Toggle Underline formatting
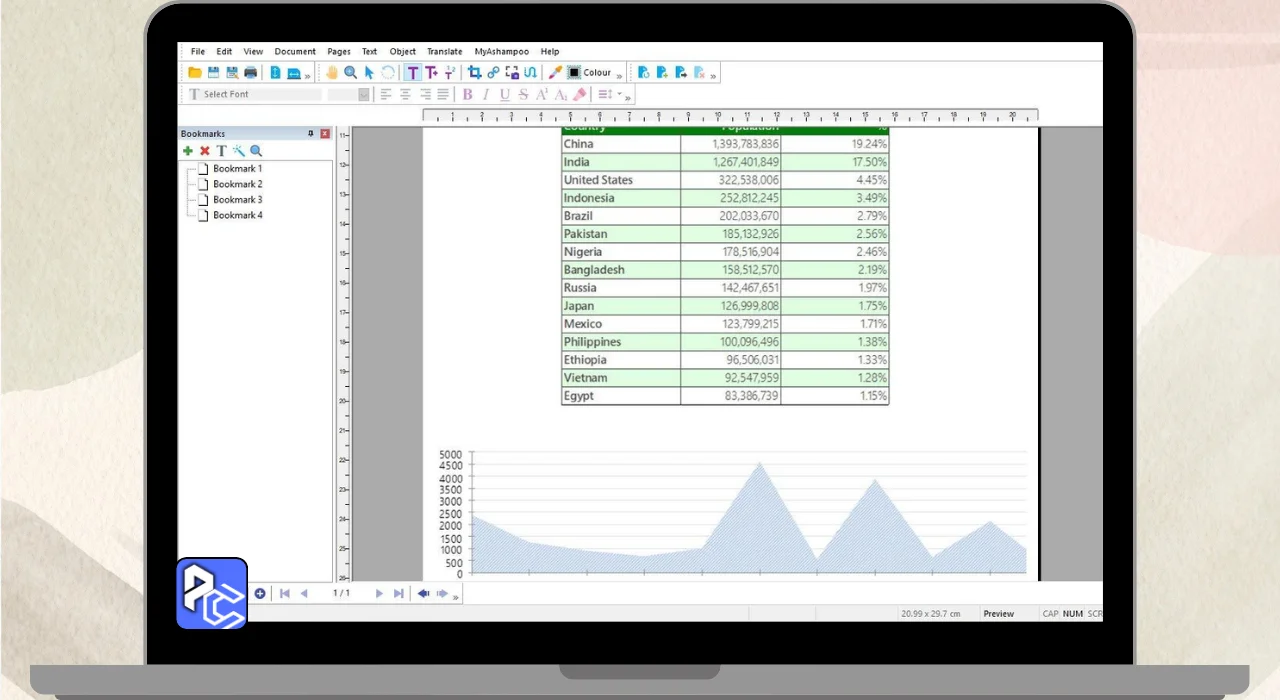 pos(505,94)
